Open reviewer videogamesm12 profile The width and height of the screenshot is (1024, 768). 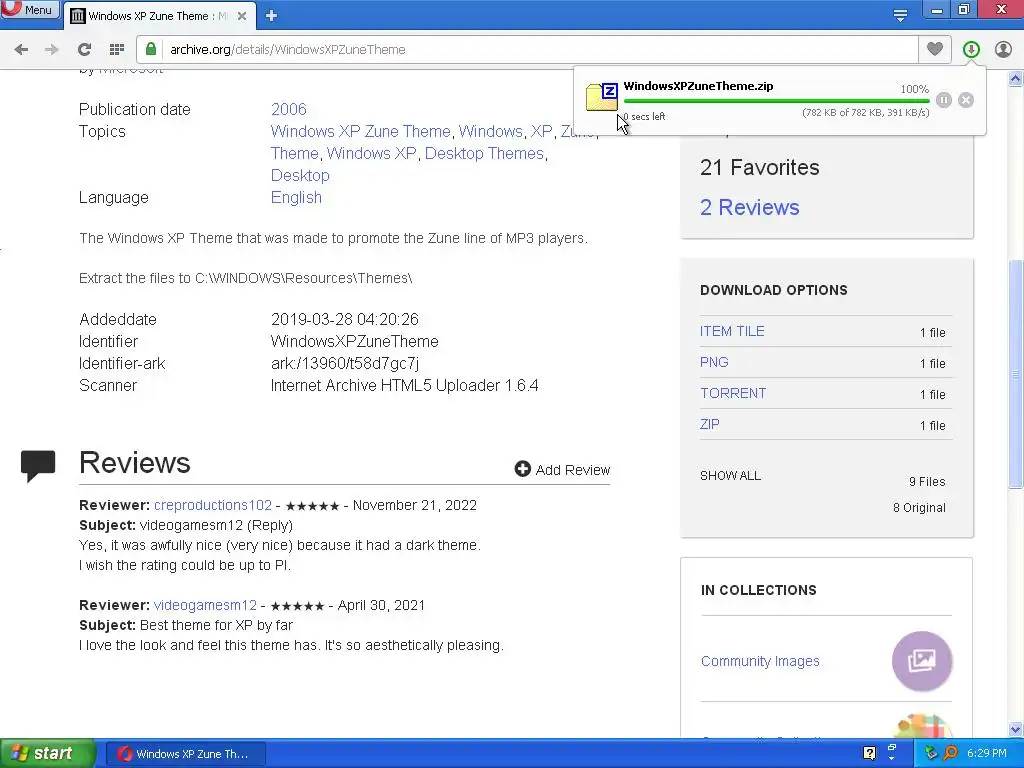[205, 605]
